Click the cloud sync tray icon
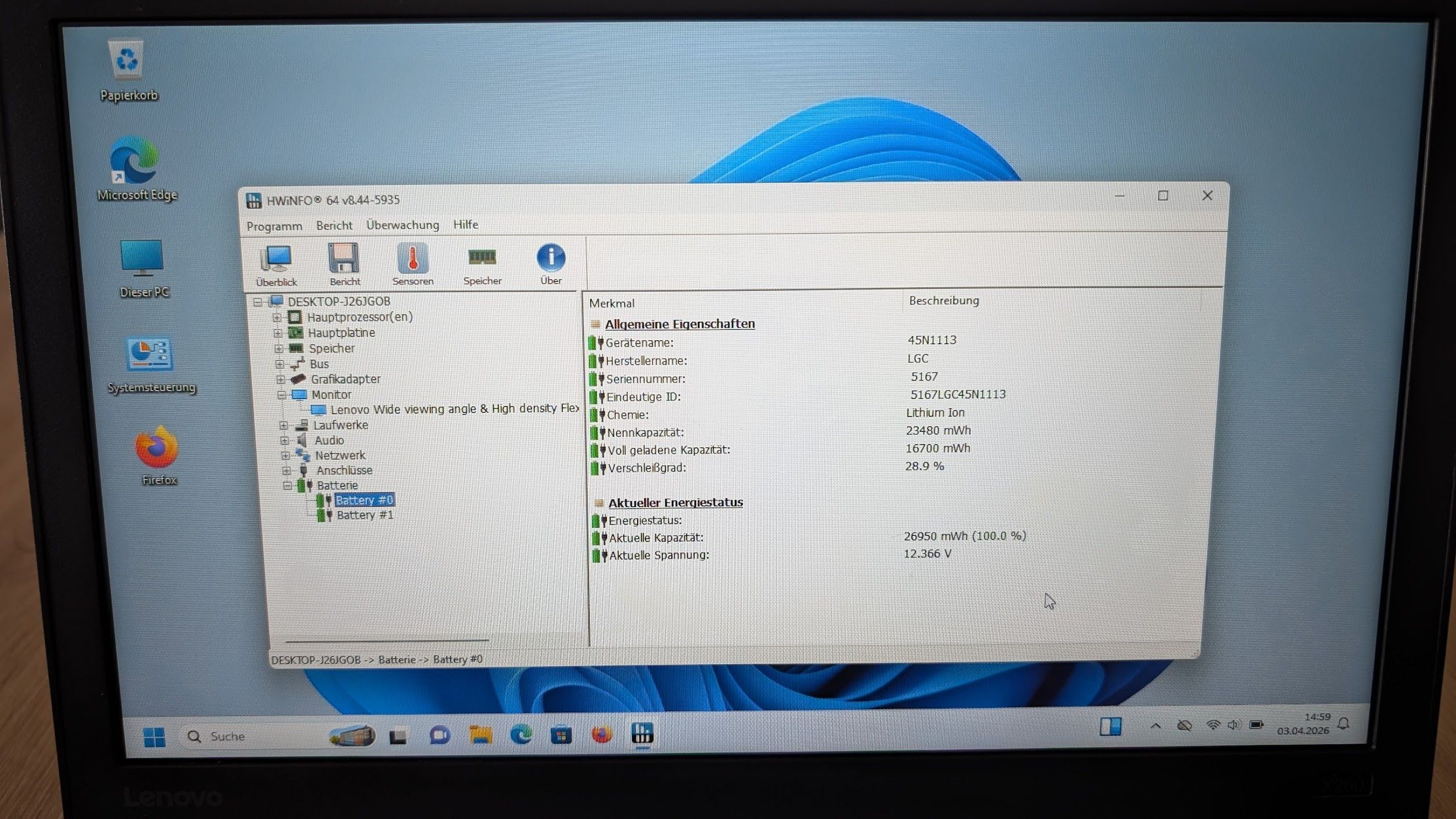This screenshot has height=819, width=1456. click(1184, 725)
